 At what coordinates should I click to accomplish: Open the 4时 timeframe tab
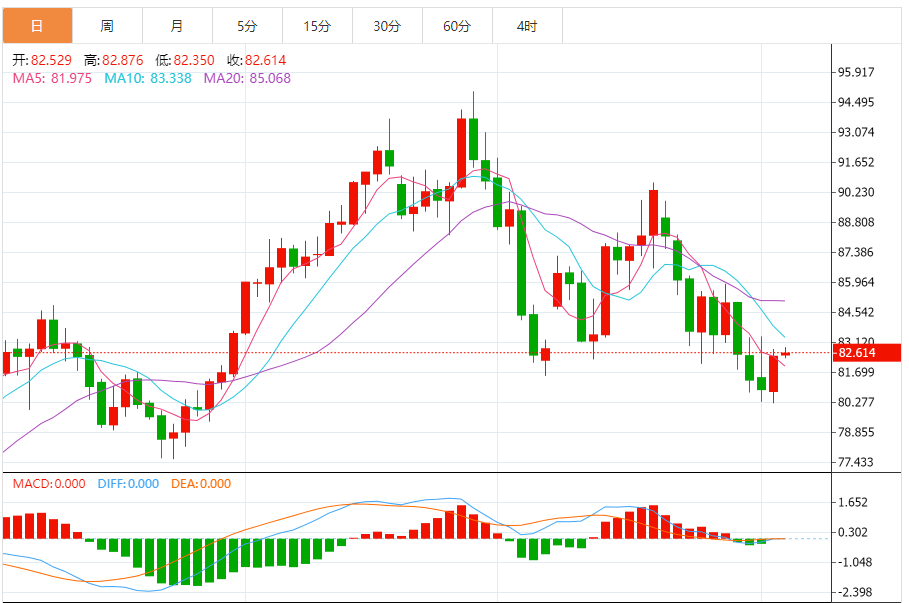click(528, 26)
